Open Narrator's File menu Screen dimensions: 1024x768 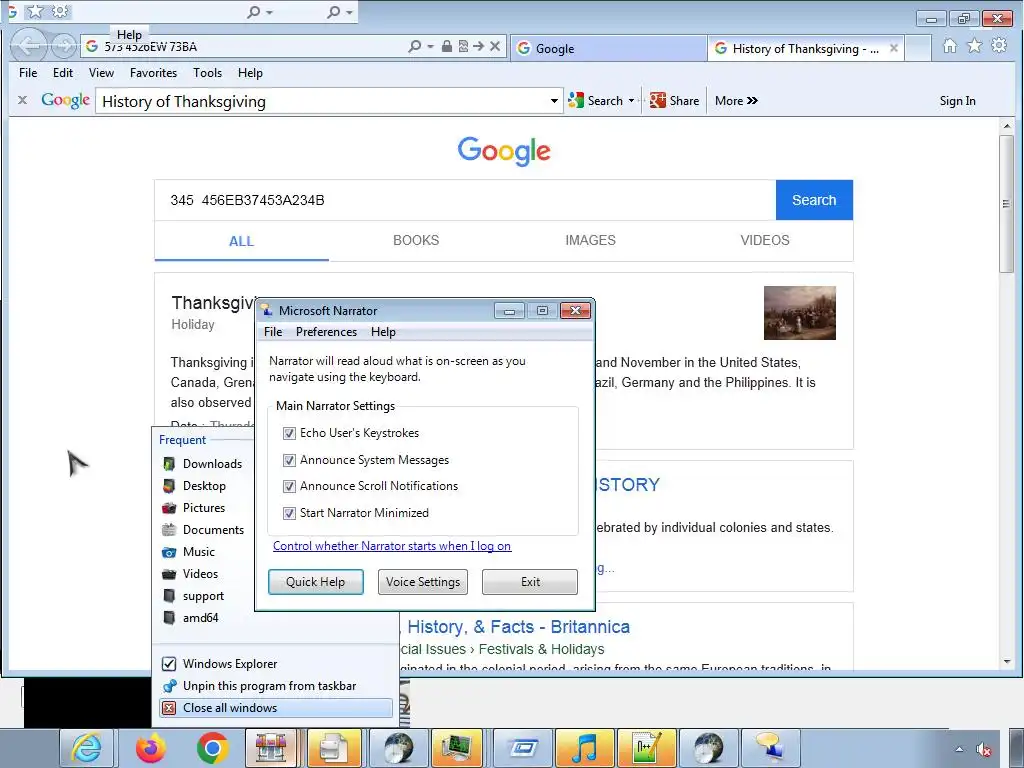[x=273, y=332]
